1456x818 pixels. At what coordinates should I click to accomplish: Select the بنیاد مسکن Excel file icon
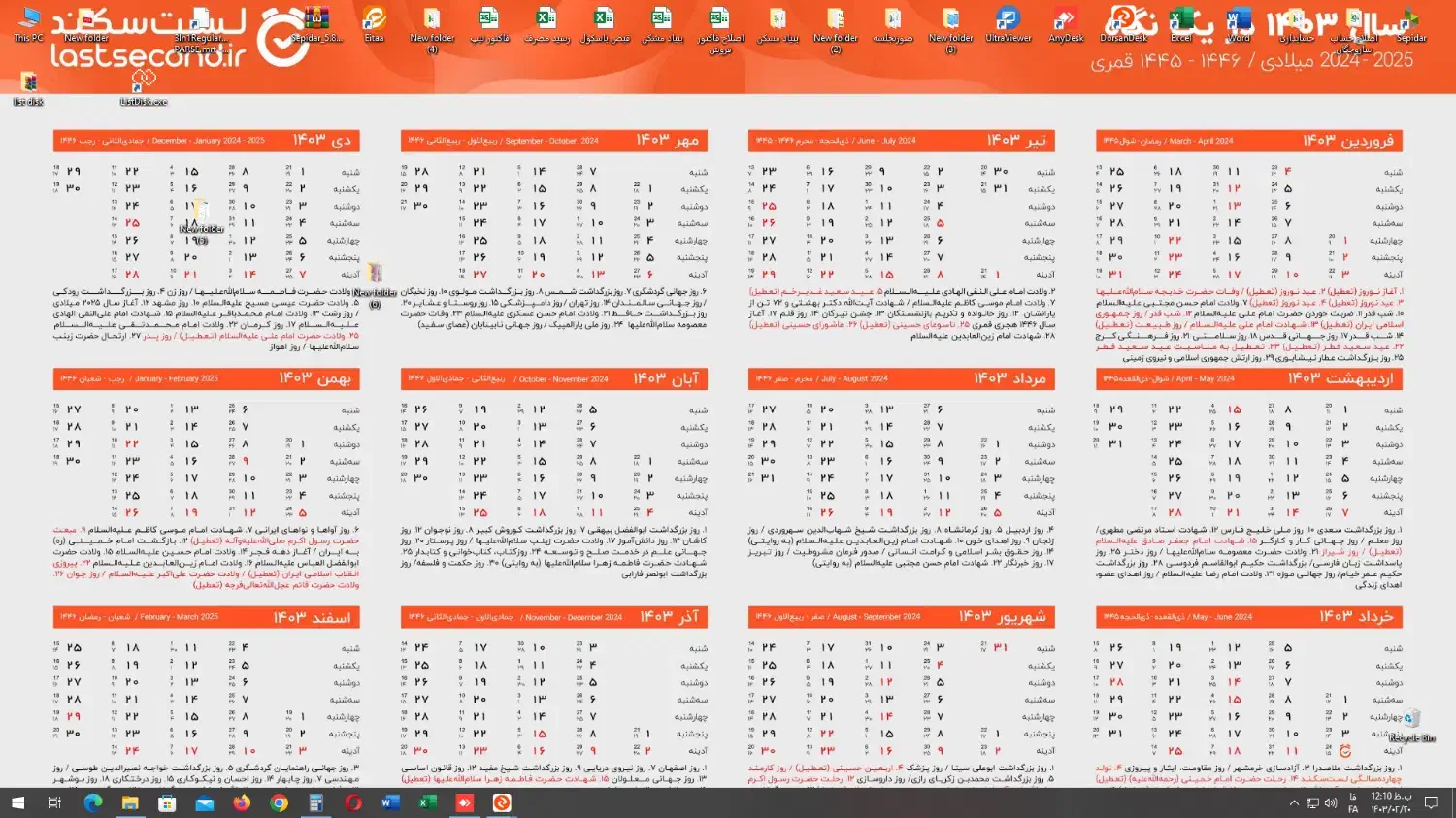662,24
